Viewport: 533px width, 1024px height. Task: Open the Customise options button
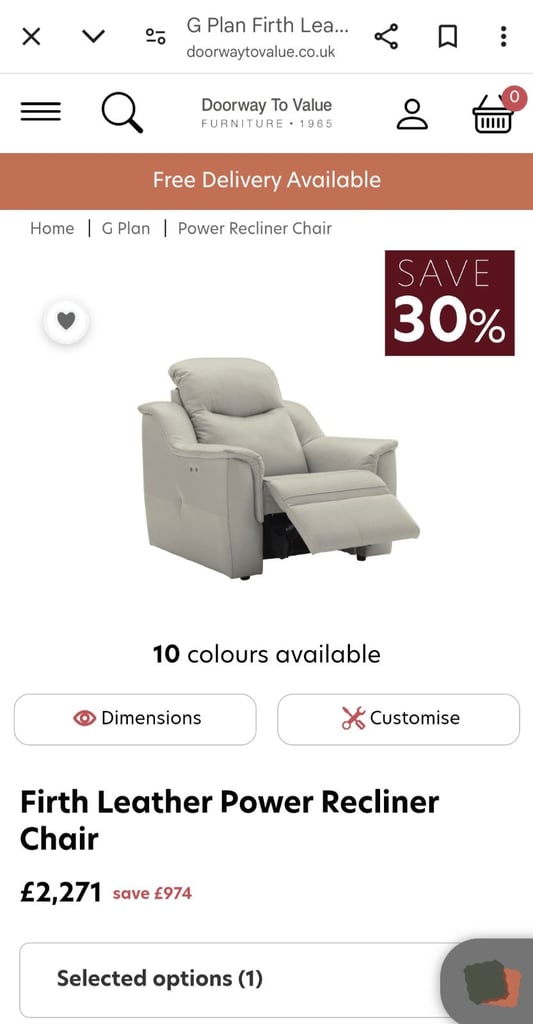pos(398,719)
